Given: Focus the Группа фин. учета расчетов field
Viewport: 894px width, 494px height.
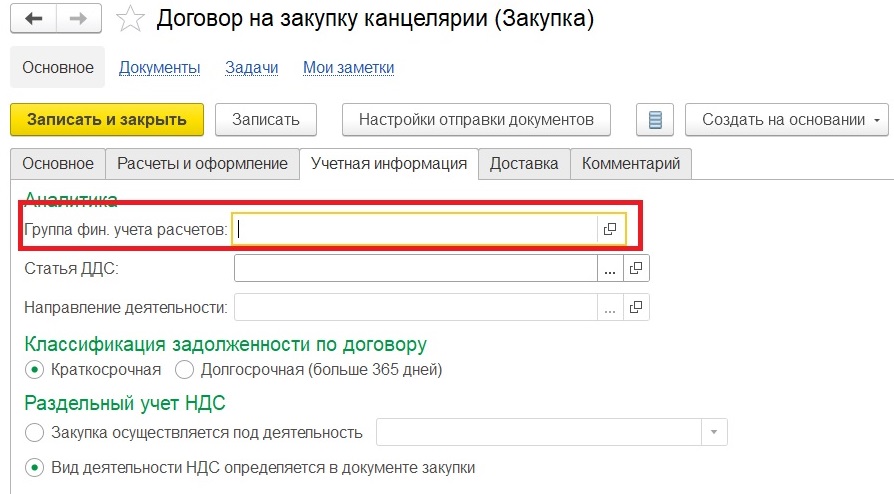Looking at the screenshot, I should click(x=415, y=229).
